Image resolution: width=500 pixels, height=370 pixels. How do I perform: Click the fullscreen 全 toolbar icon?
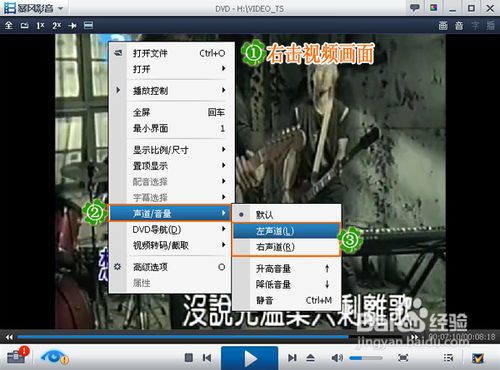coord(9,25)
